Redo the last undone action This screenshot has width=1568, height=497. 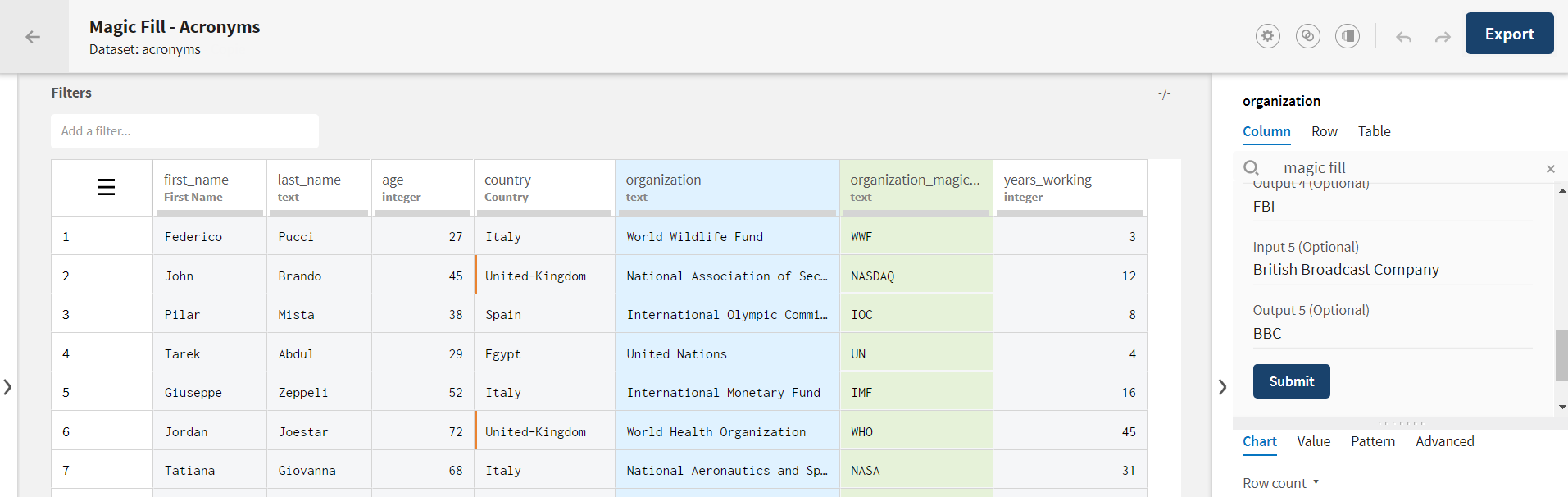click(1443, 37)
